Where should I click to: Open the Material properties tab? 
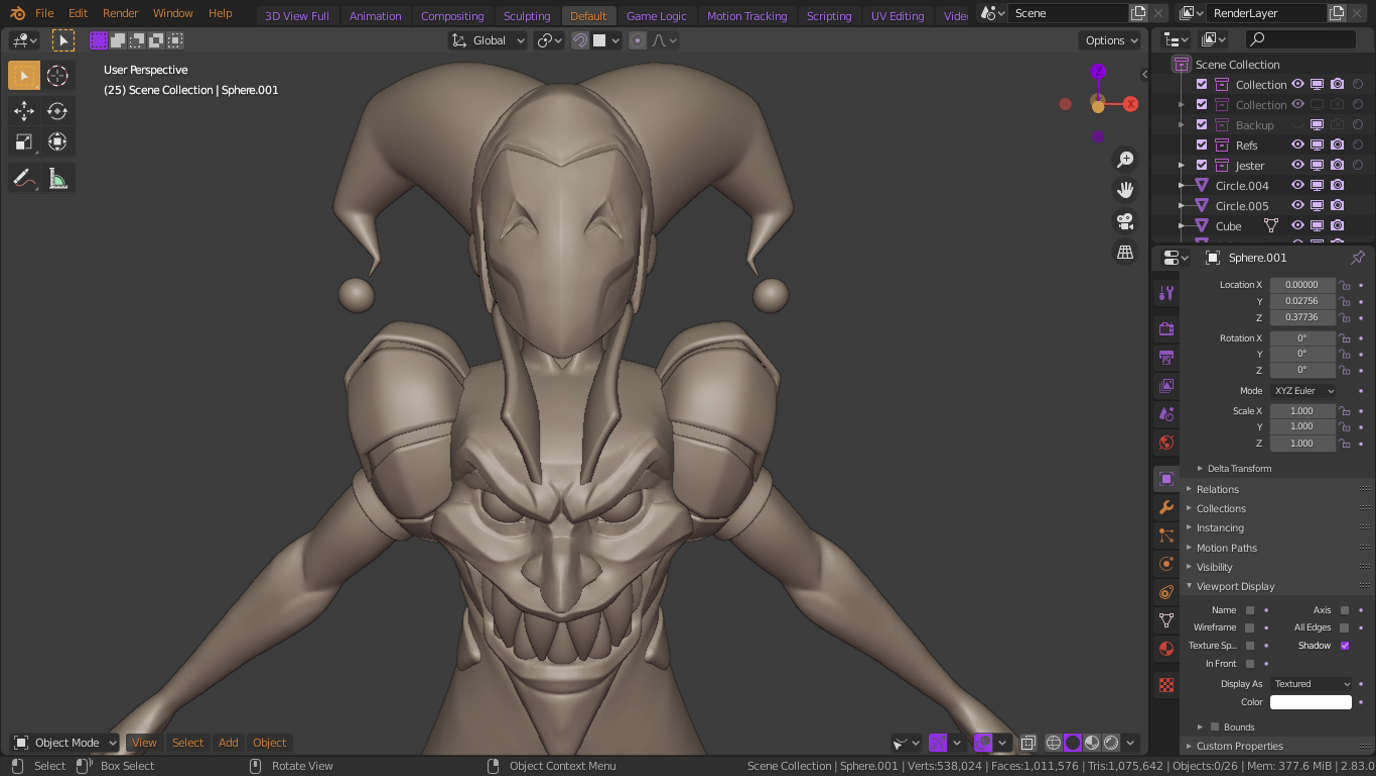(x=1166, y=649)
